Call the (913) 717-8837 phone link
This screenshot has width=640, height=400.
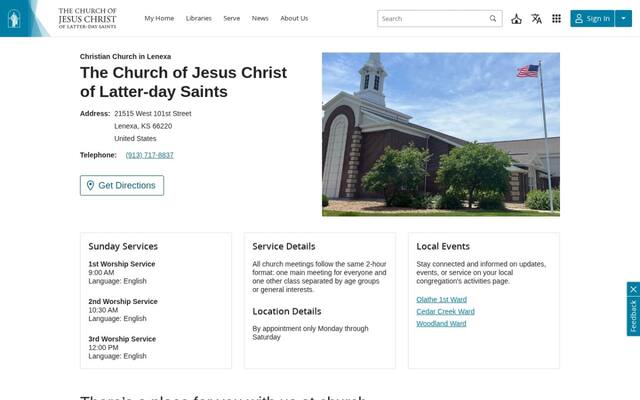pos(149,155)
